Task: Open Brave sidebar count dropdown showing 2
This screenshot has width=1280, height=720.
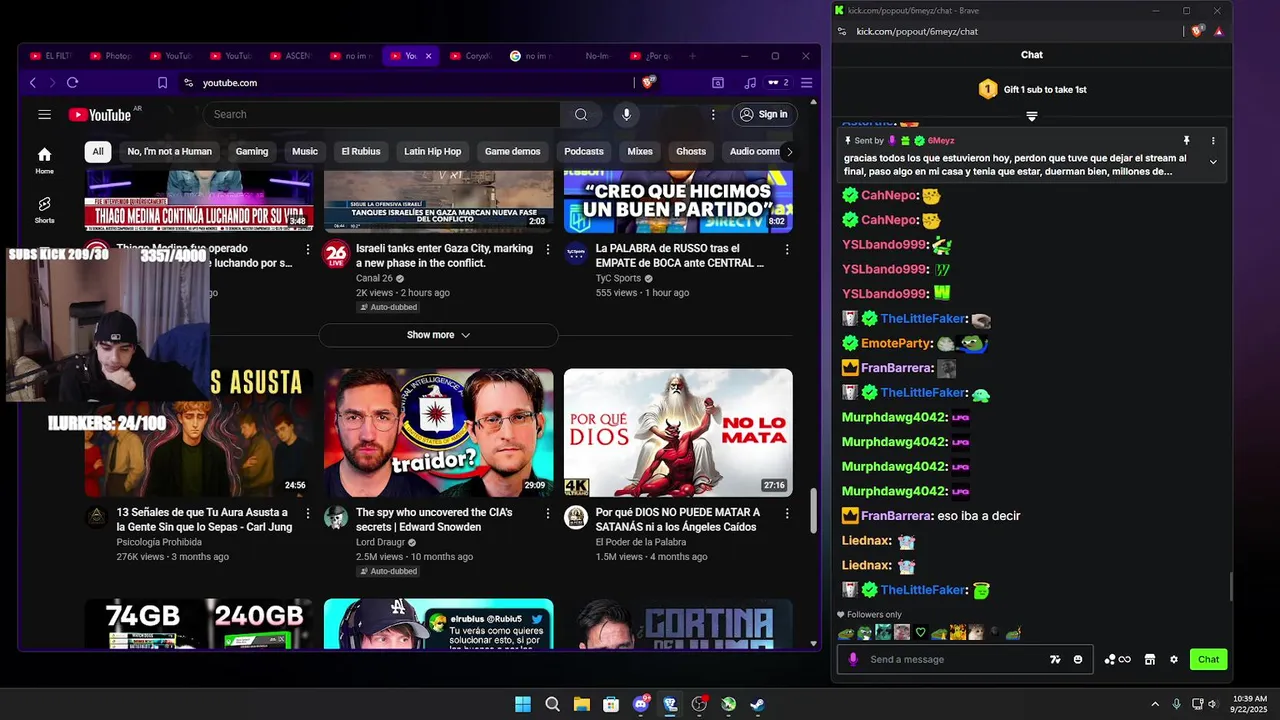Action: point(778,83)
